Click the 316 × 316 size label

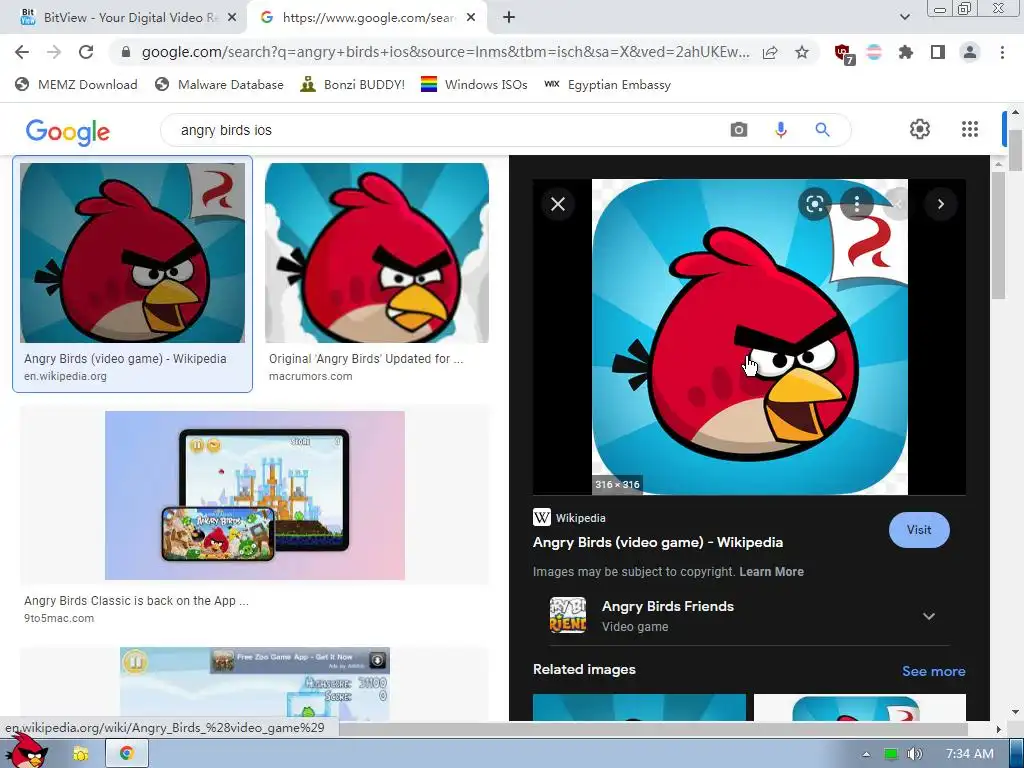tap(617, 485)
